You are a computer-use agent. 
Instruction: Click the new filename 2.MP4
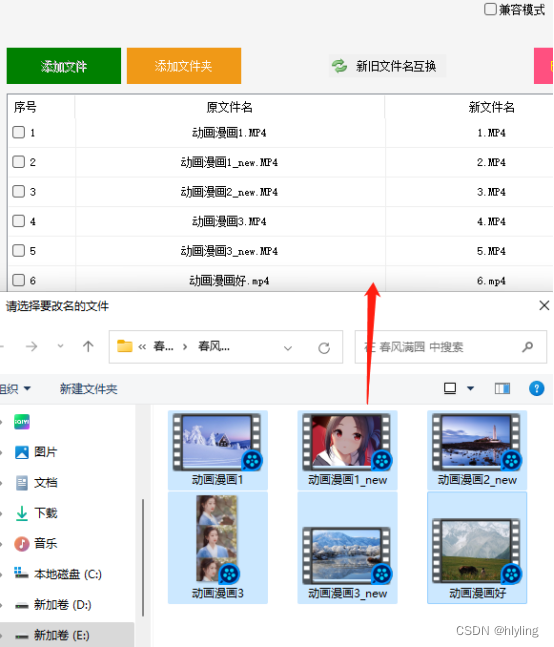point(491,163)
